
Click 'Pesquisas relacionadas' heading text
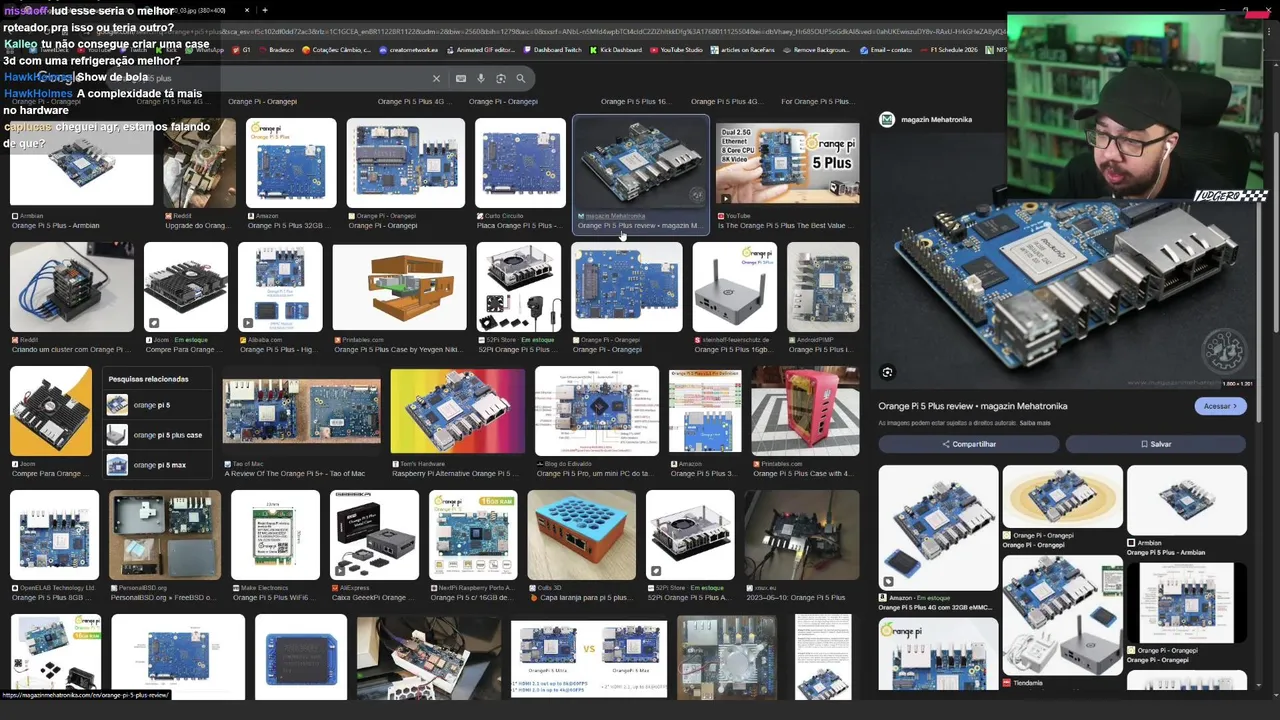(x=148, y=379)
